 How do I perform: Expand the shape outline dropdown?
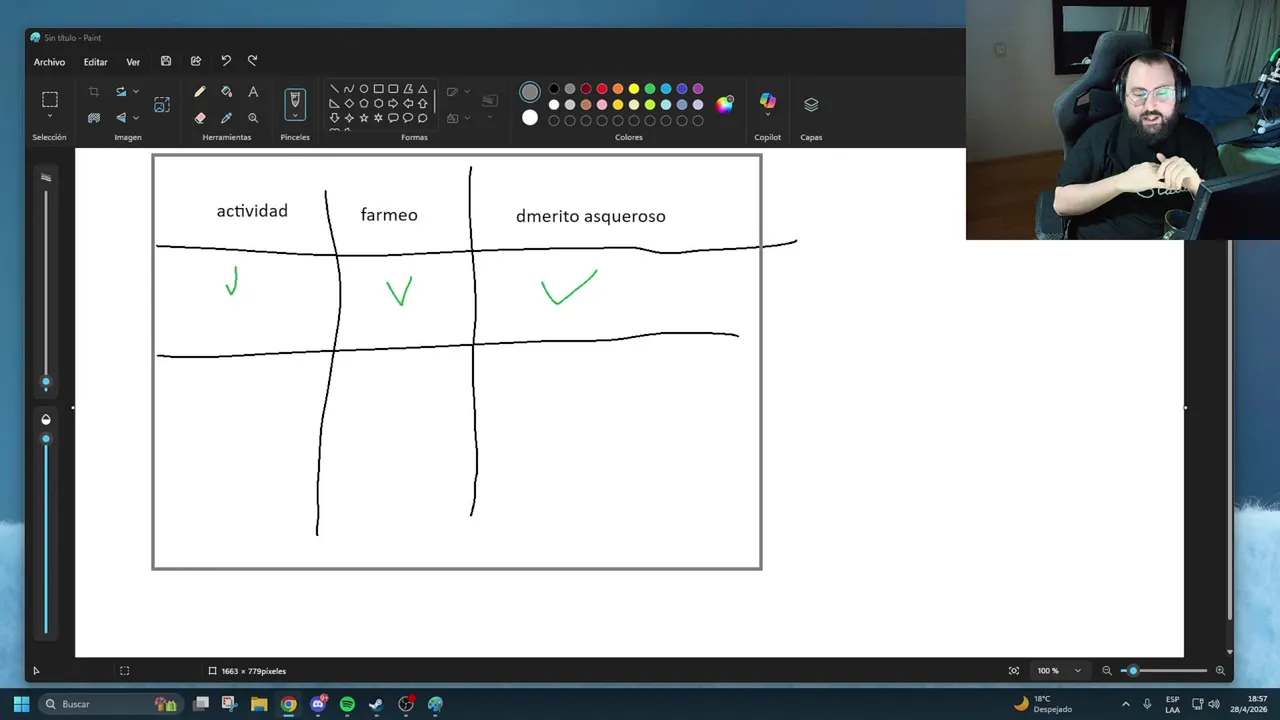[467, 92]
